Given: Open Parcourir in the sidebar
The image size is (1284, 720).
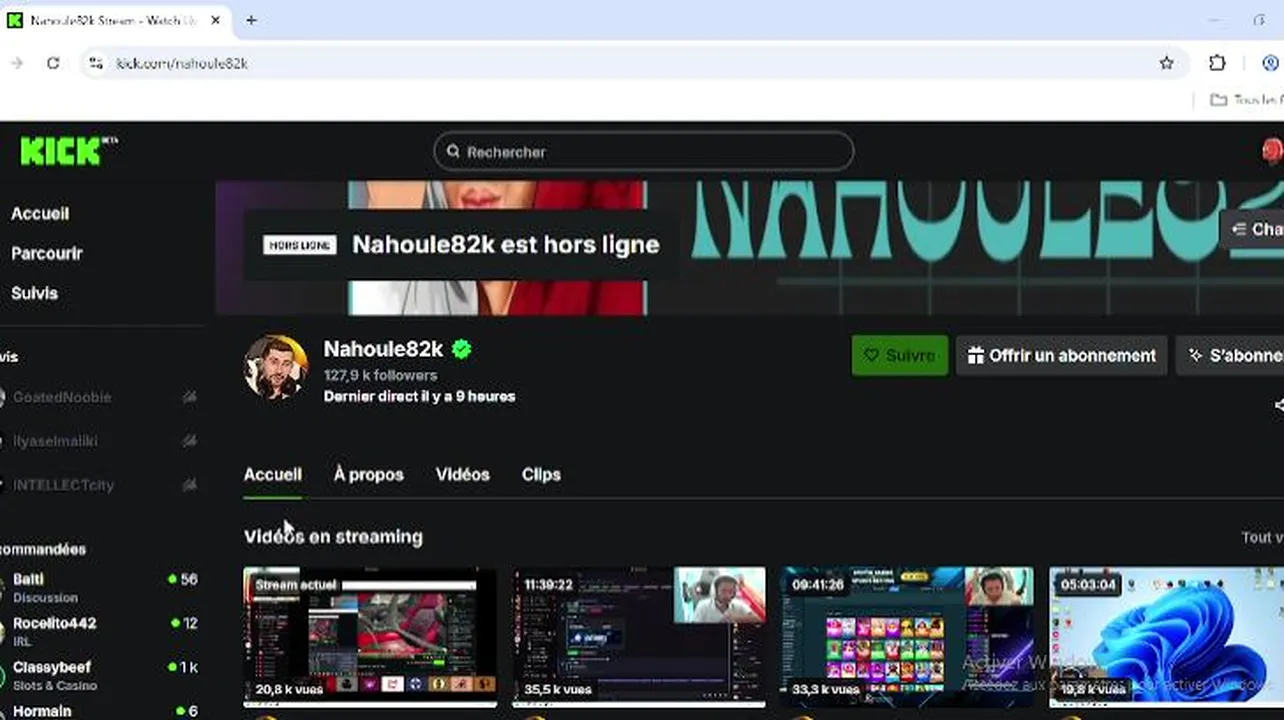Looking at the screenshot, I should pyautogui.click(x=46, y=253).
